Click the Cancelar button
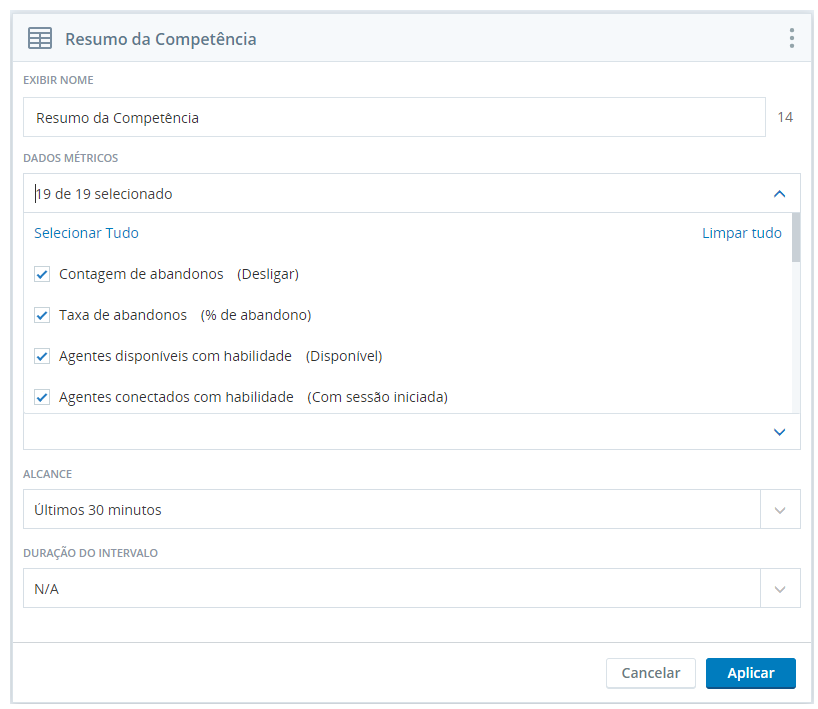Screen dimensions: 818x709 [651, 673]
